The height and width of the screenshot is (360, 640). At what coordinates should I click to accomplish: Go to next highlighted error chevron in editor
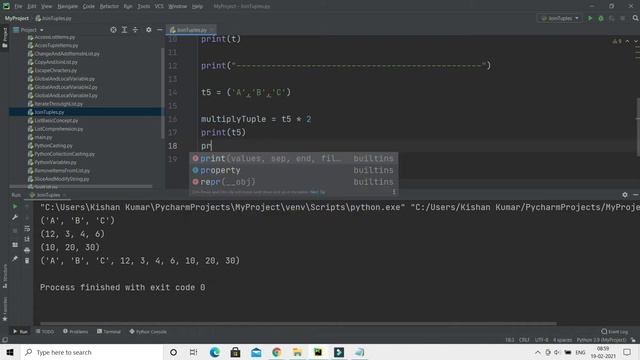(635, 41)
